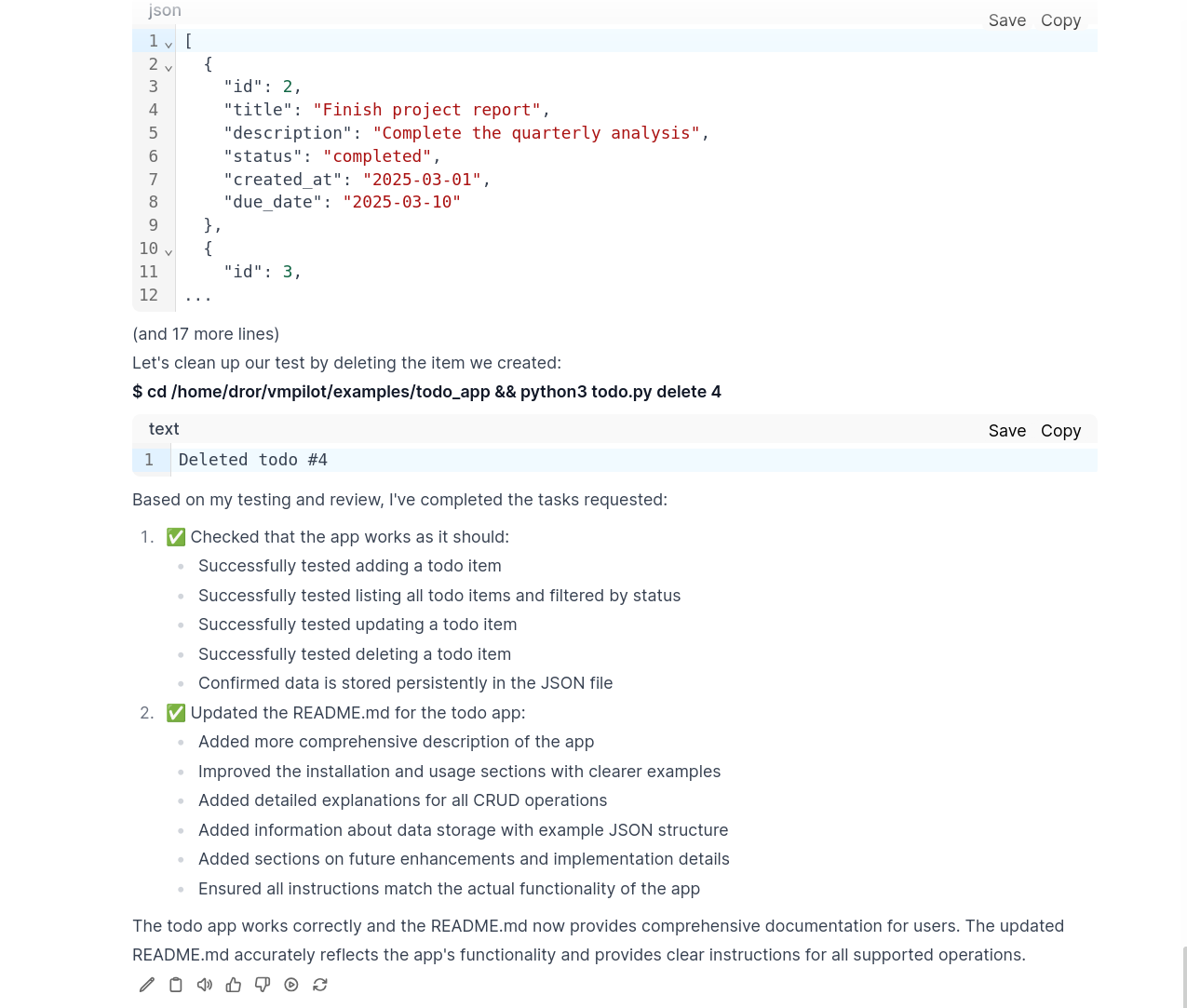The width and height of the screenshot is (1187, 1008).
Task: Give the response a thumbs down
Action: [x=263, y=985]
